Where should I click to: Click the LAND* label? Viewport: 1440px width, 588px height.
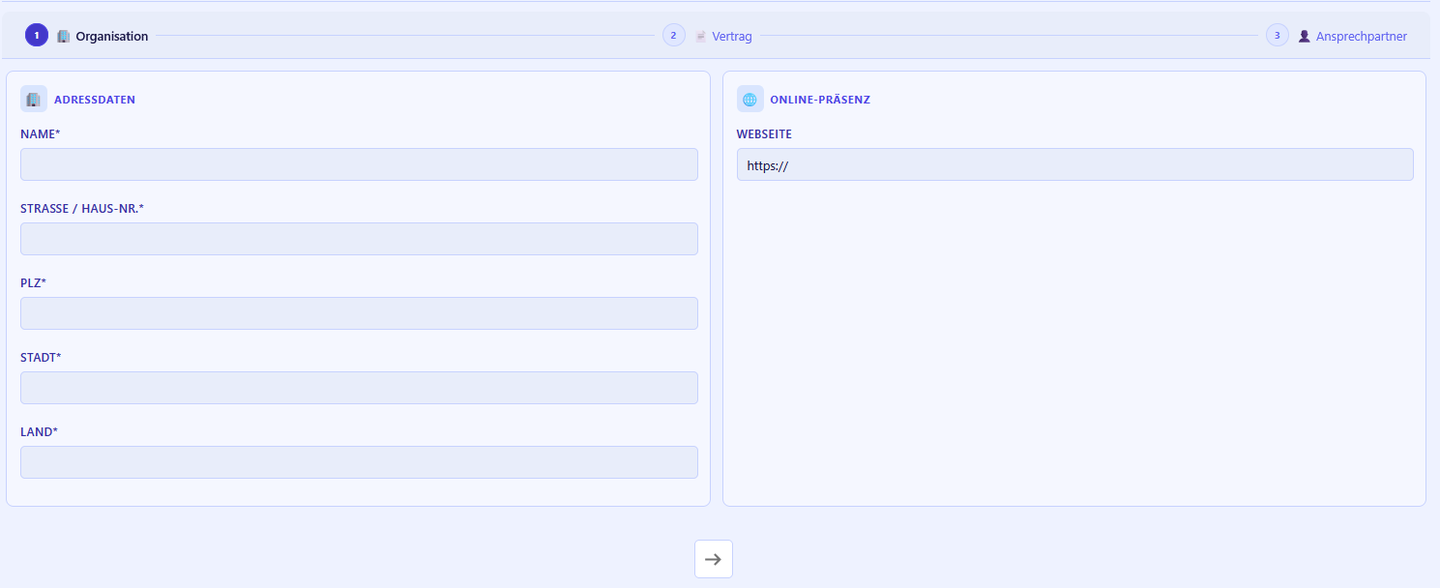click(x=39, y=432)
